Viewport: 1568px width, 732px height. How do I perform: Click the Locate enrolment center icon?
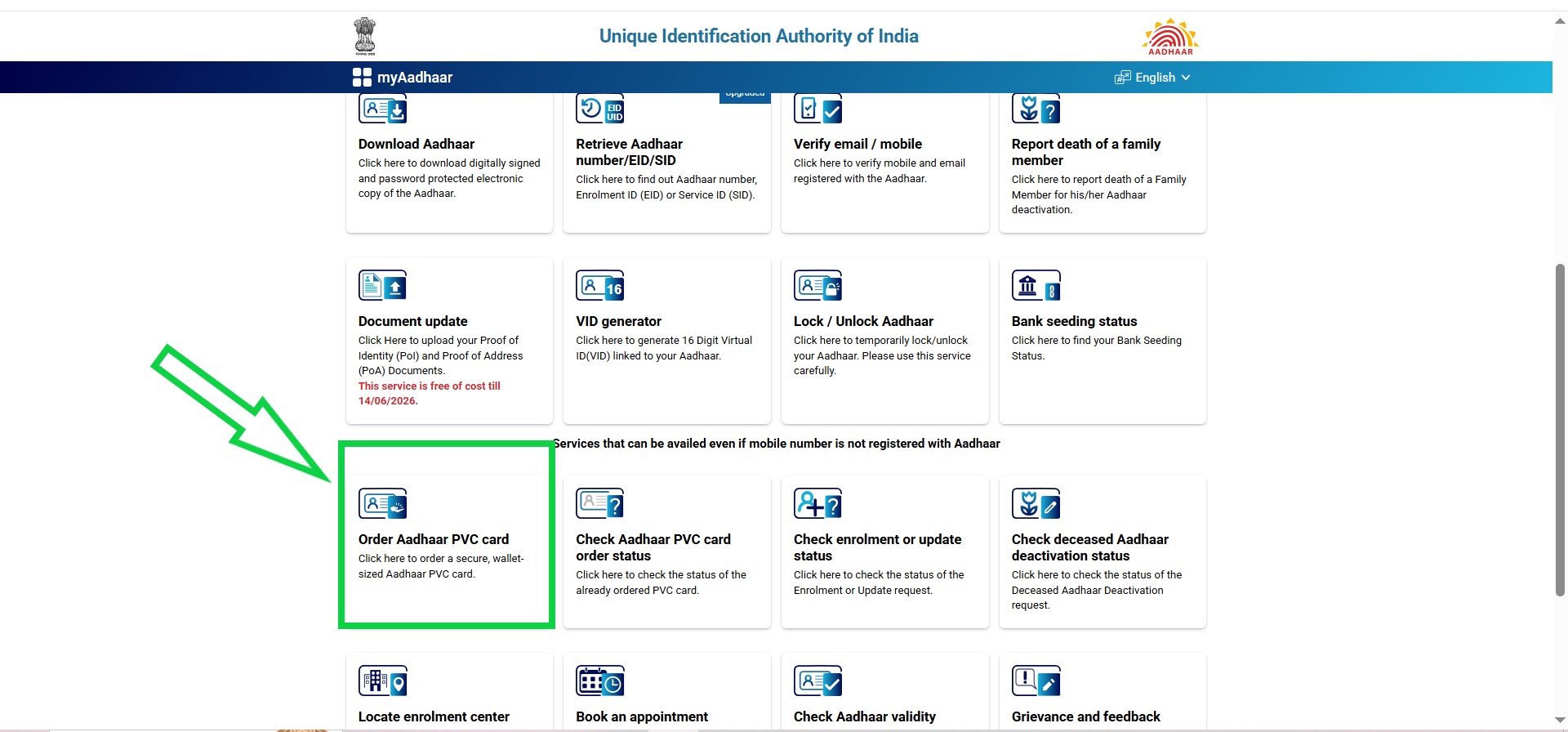[x=382, y=681]
